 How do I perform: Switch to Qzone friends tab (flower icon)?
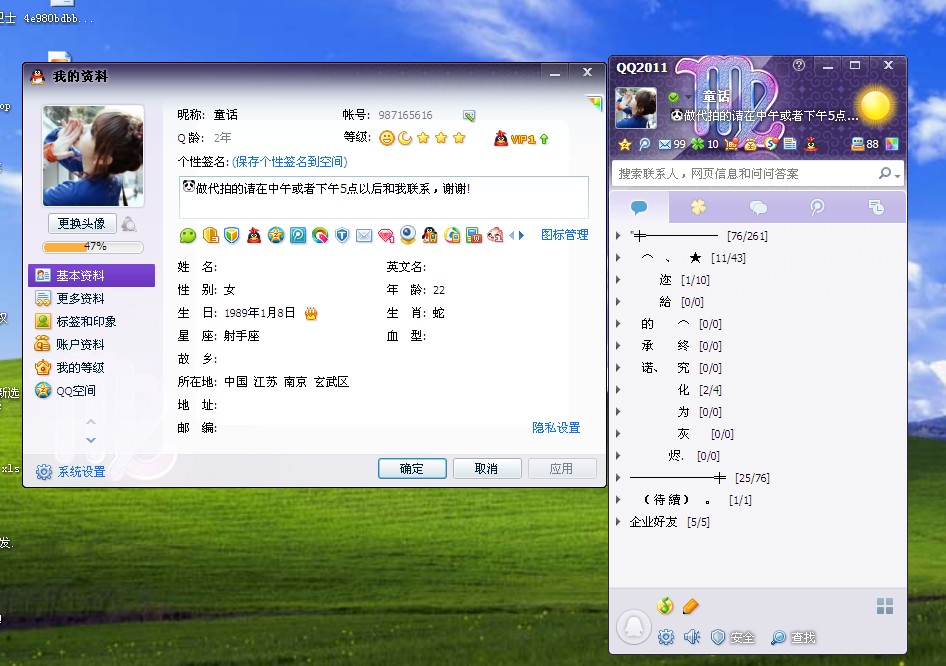click(x=699, y=208)
